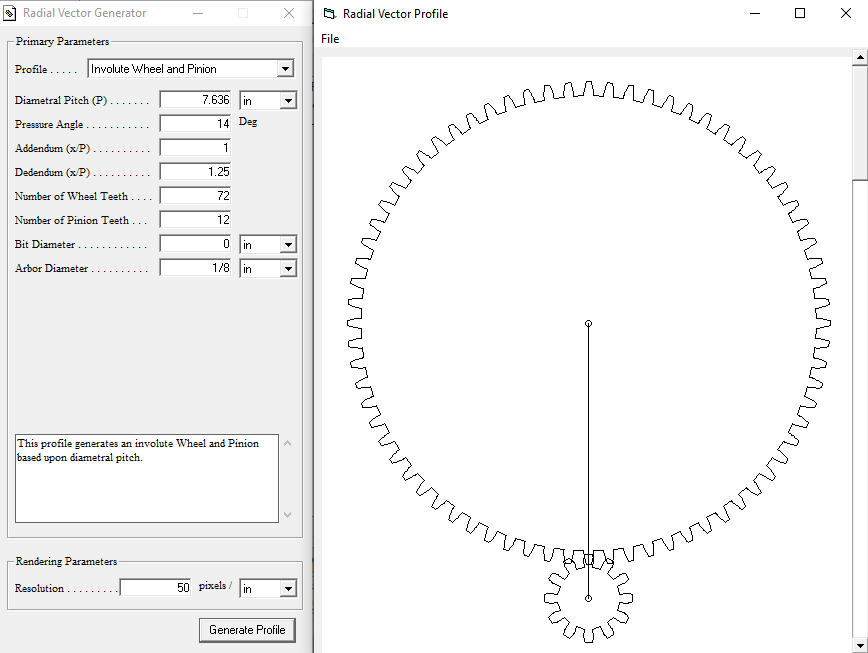Select the Pressure Angle value field
This screenshot has width=868, height=653.
(194, 122)
